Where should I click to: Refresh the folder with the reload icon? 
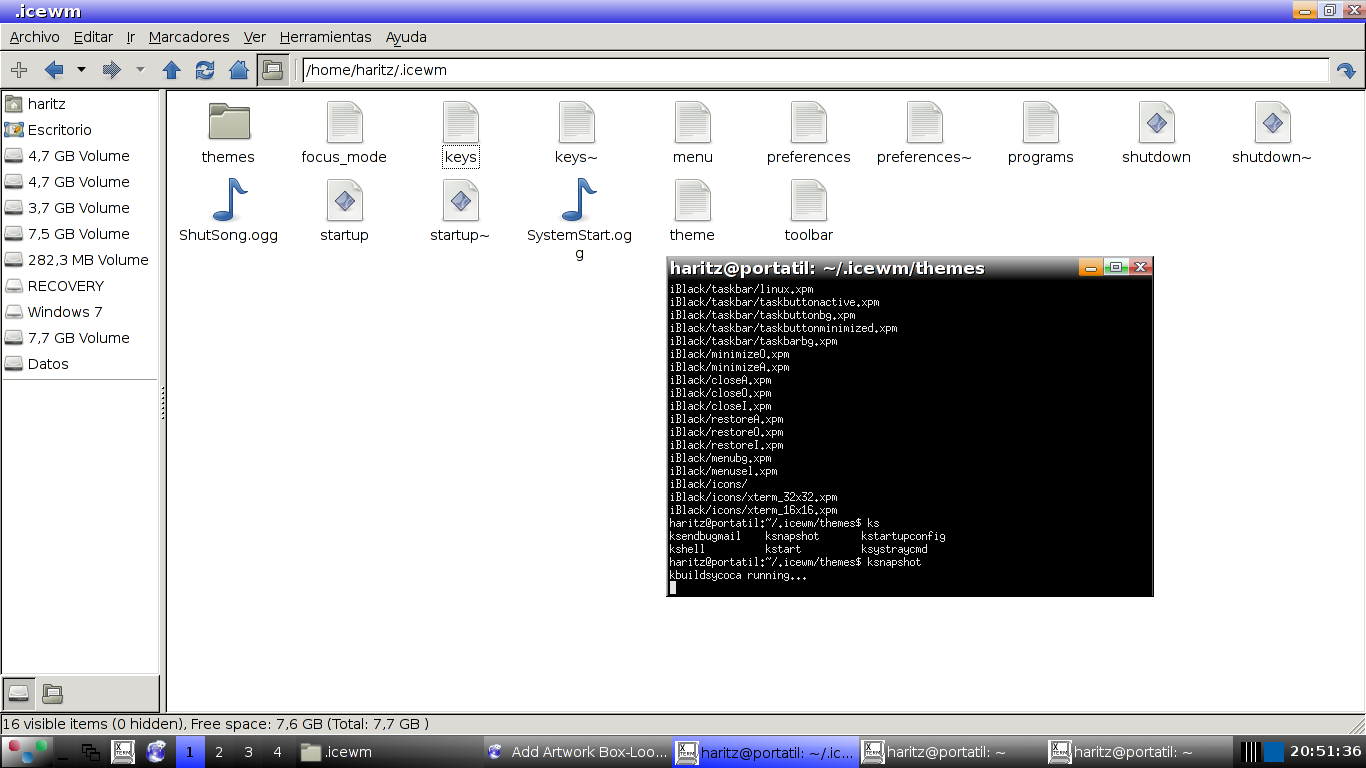point(205,70)
